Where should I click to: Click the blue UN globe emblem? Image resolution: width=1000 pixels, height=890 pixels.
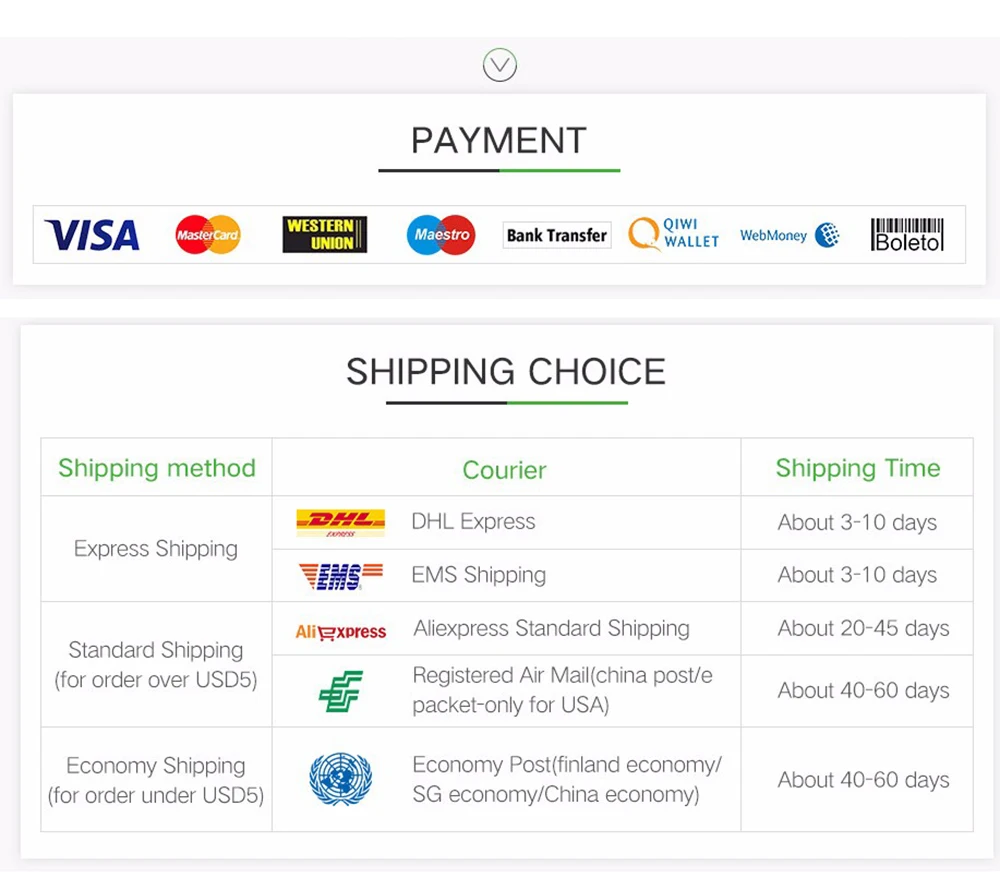tap(341, 778)
